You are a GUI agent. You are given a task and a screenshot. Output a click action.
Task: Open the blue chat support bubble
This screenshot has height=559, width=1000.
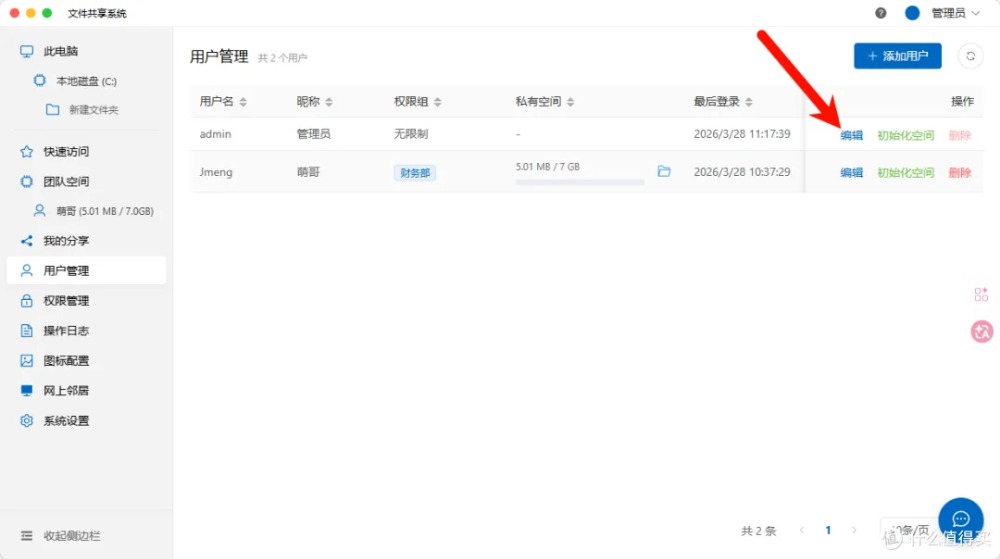pos(961,518)
